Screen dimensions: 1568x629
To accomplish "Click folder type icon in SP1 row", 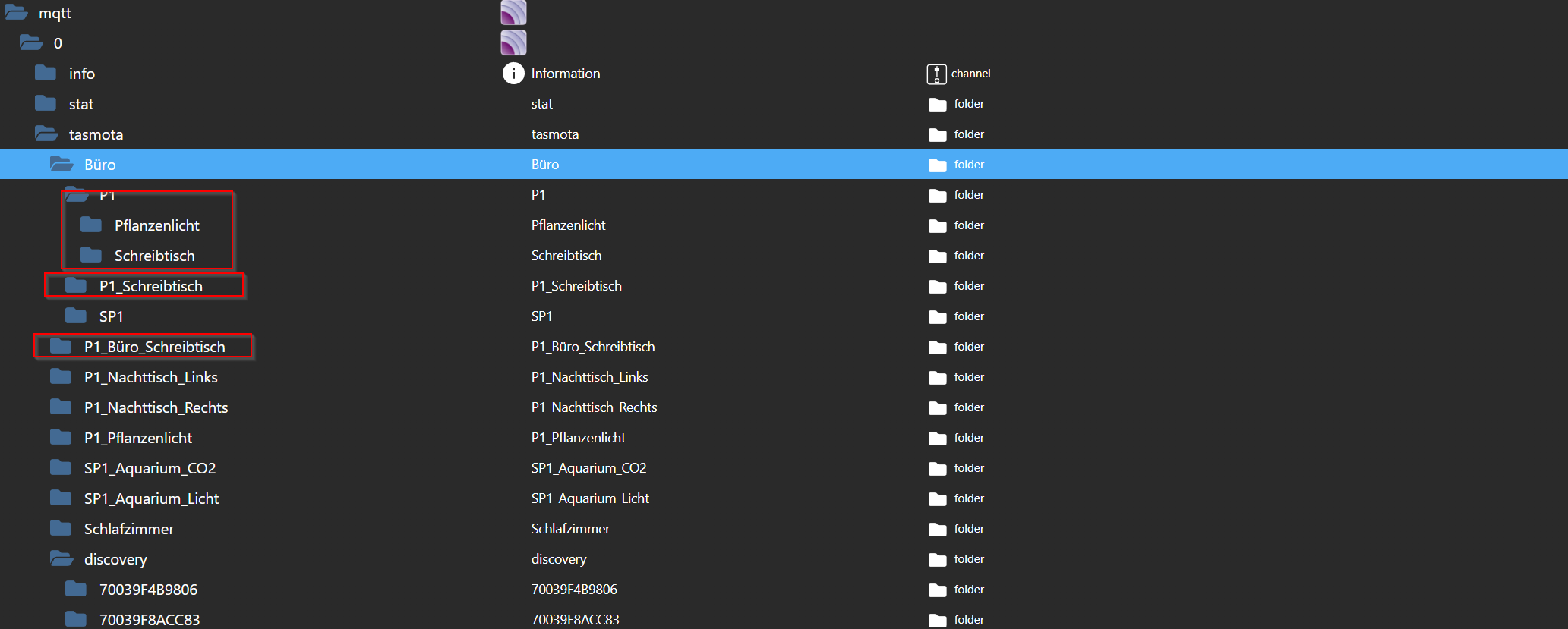I will coord(937,316).
